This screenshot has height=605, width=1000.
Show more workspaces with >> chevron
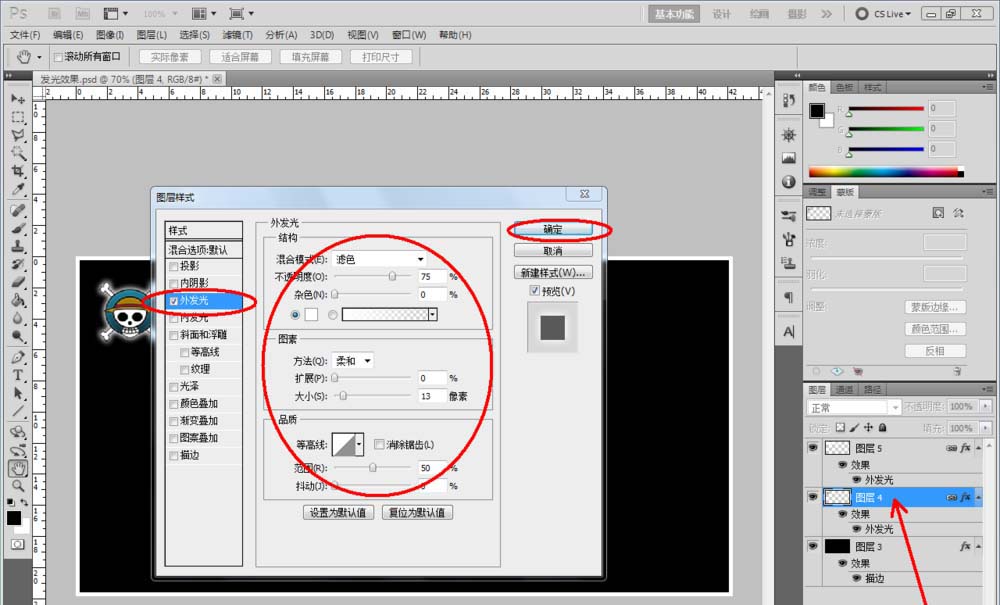click(827, 13)
